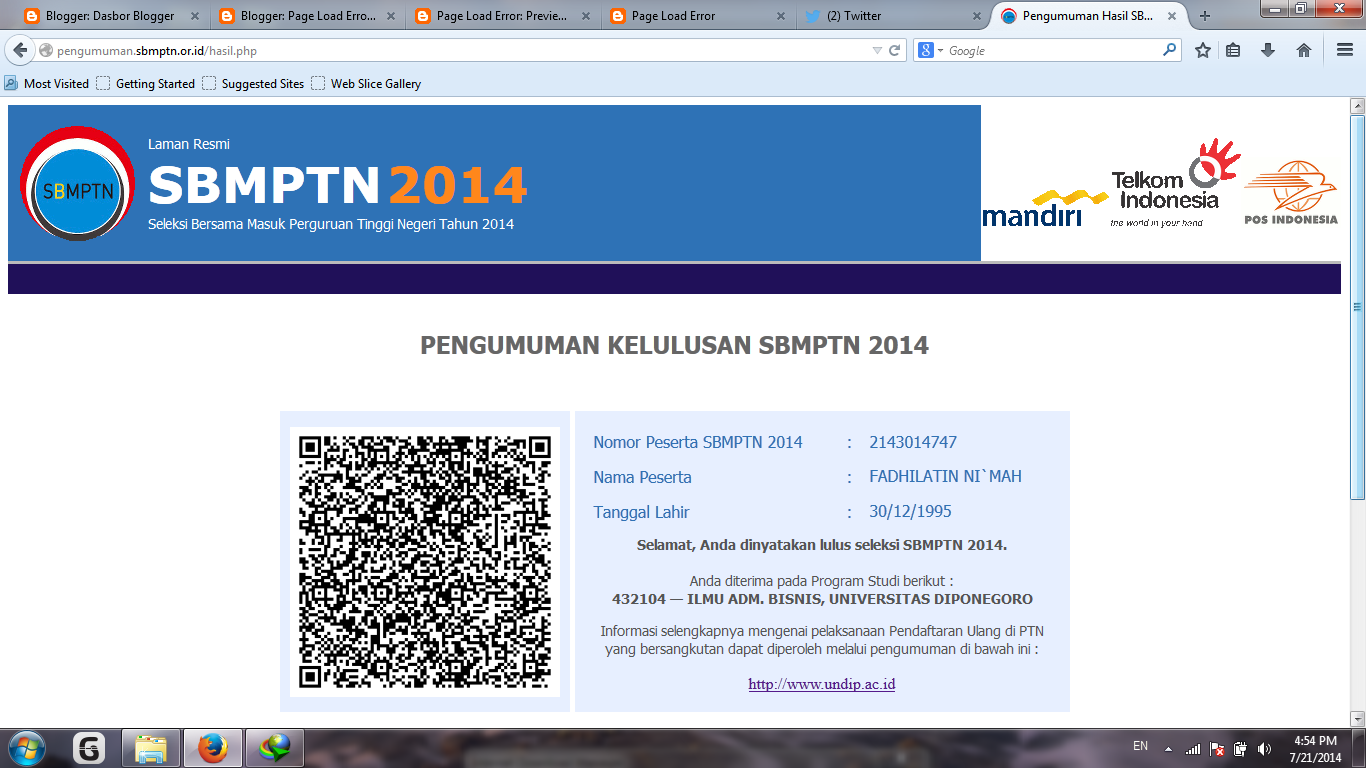The width and height of the screenshot is (1366, 768).
Task: Click the "Nama Peserta" label
Action: click(x=642, y=477)
